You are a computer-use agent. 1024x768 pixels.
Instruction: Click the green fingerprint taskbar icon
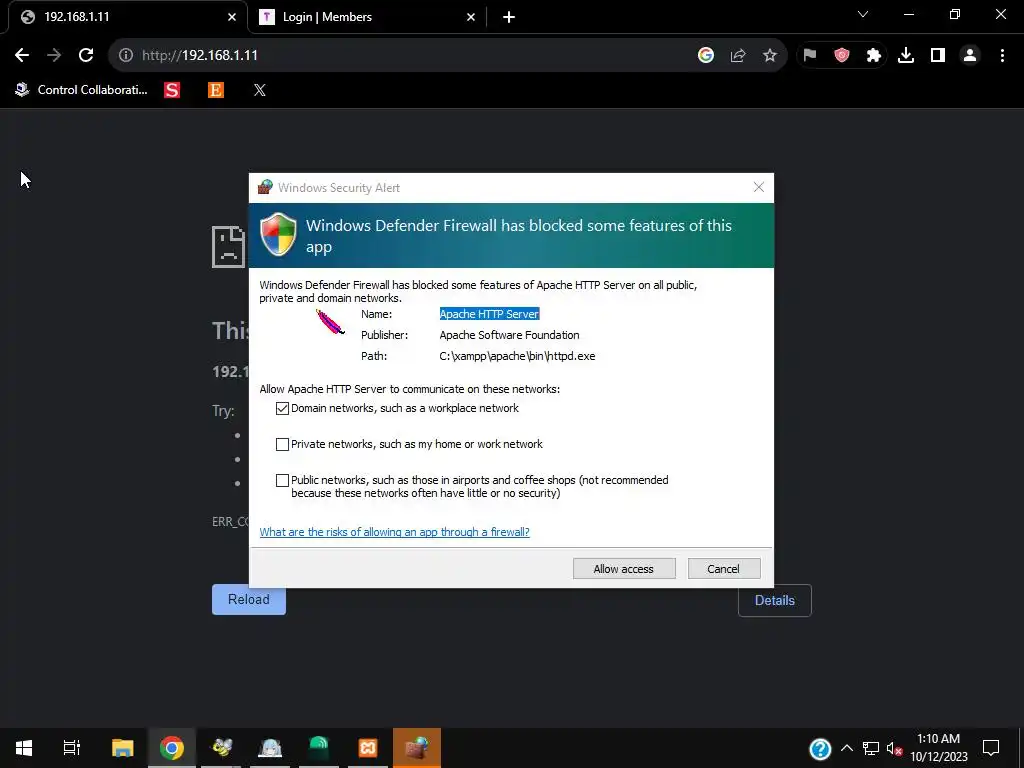(319, 748)
